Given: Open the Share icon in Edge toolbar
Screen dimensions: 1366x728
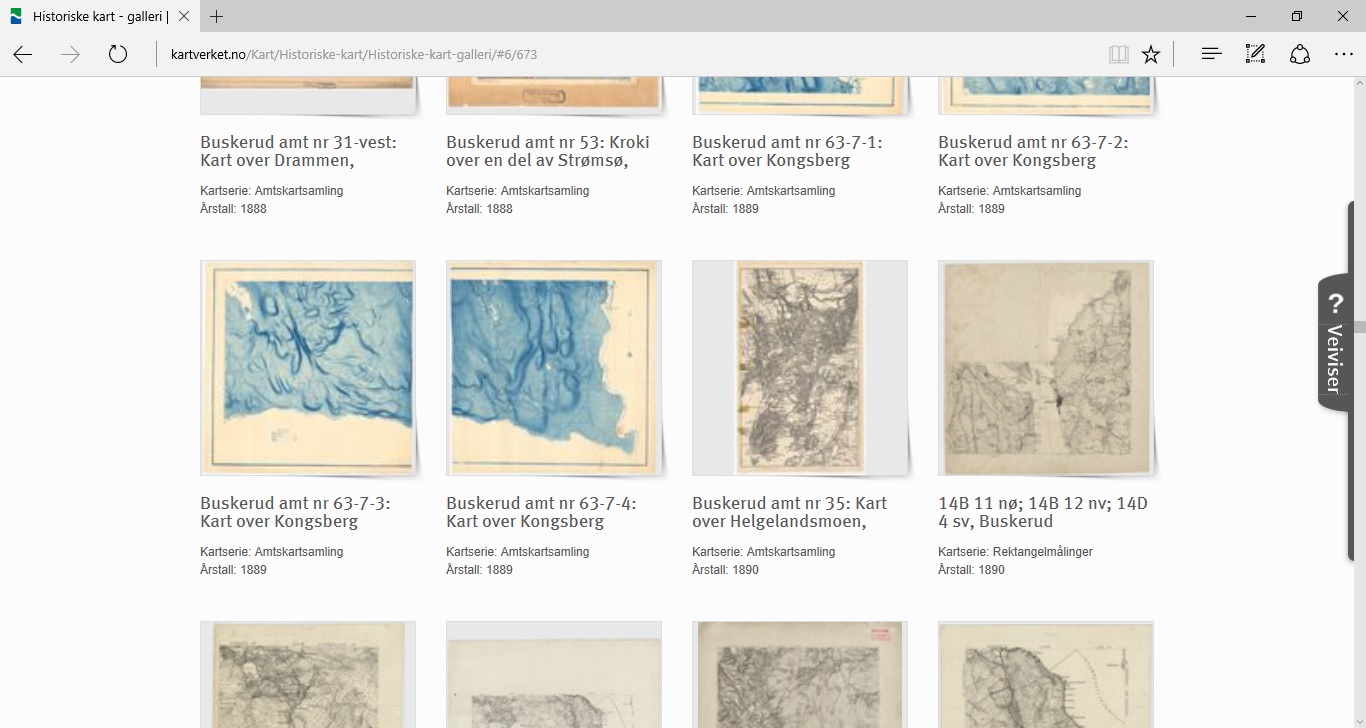Looking at the screenshot, I should tap(1300, 54).
